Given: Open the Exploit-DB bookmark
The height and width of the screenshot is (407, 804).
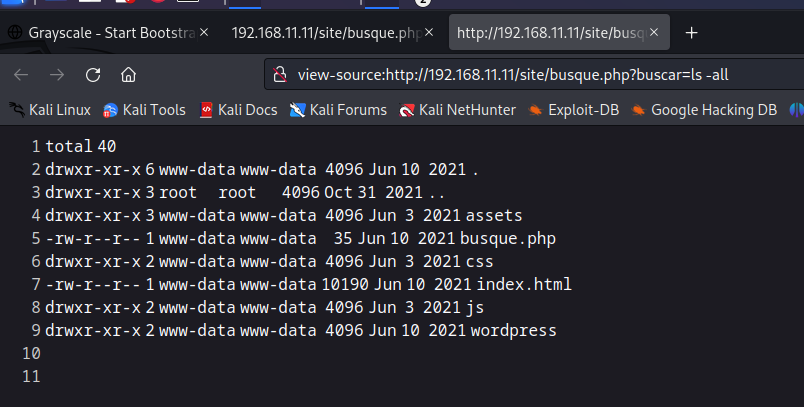Looking at the screenshot, I should coord(574,110).
